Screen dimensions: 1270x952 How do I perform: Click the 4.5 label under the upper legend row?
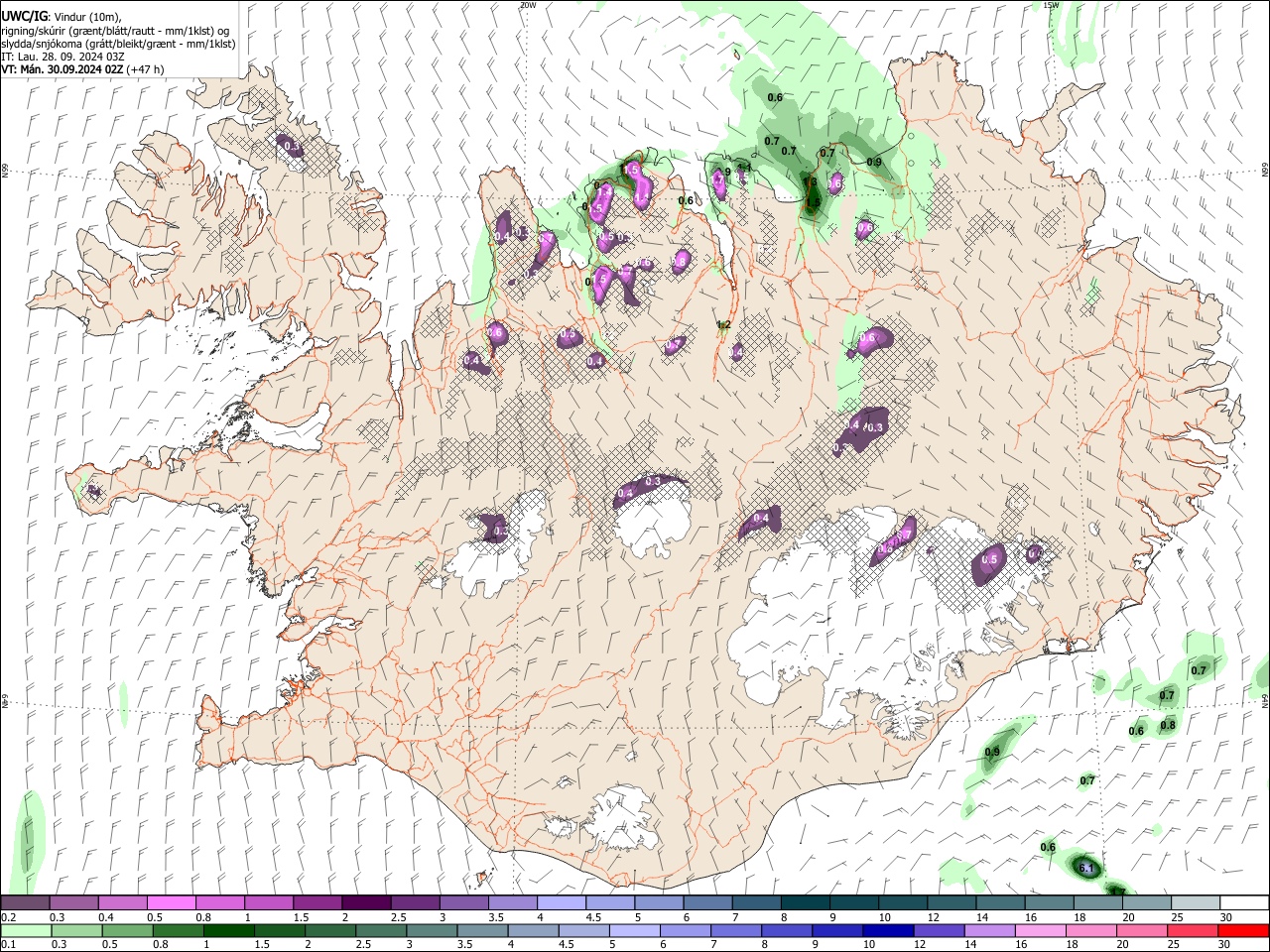tap(593, 917)
